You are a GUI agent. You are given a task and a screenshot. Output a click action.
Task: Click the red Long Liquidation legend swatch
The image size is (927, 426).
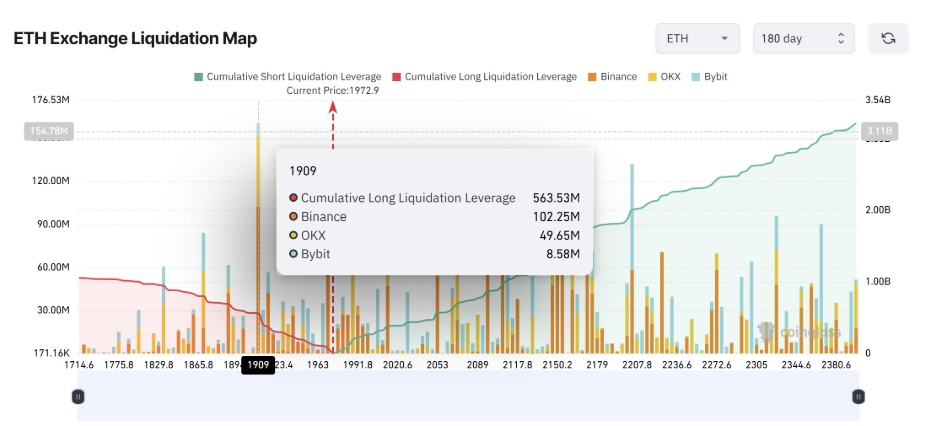pyautogui.click(x=397, y=77)
